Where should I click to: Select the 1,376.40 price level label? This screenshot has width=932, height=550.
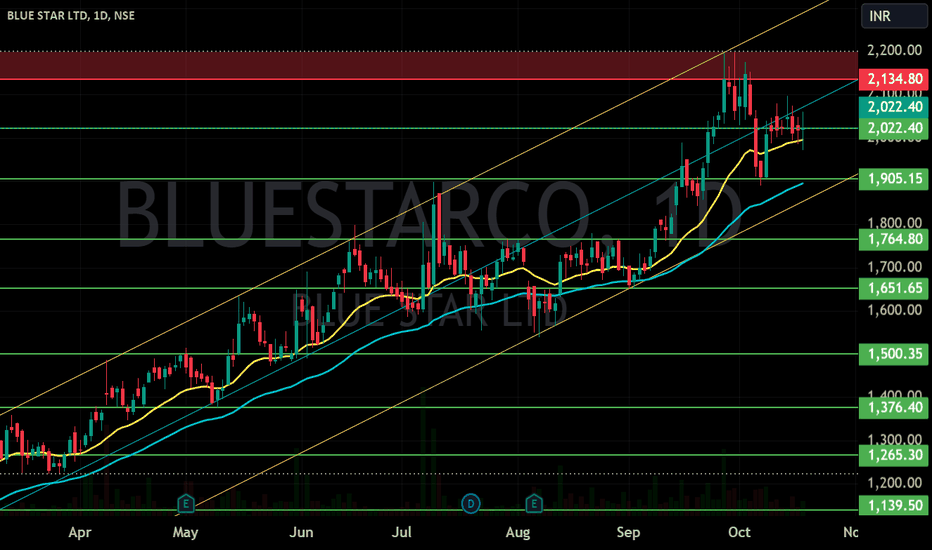(893, 407)
